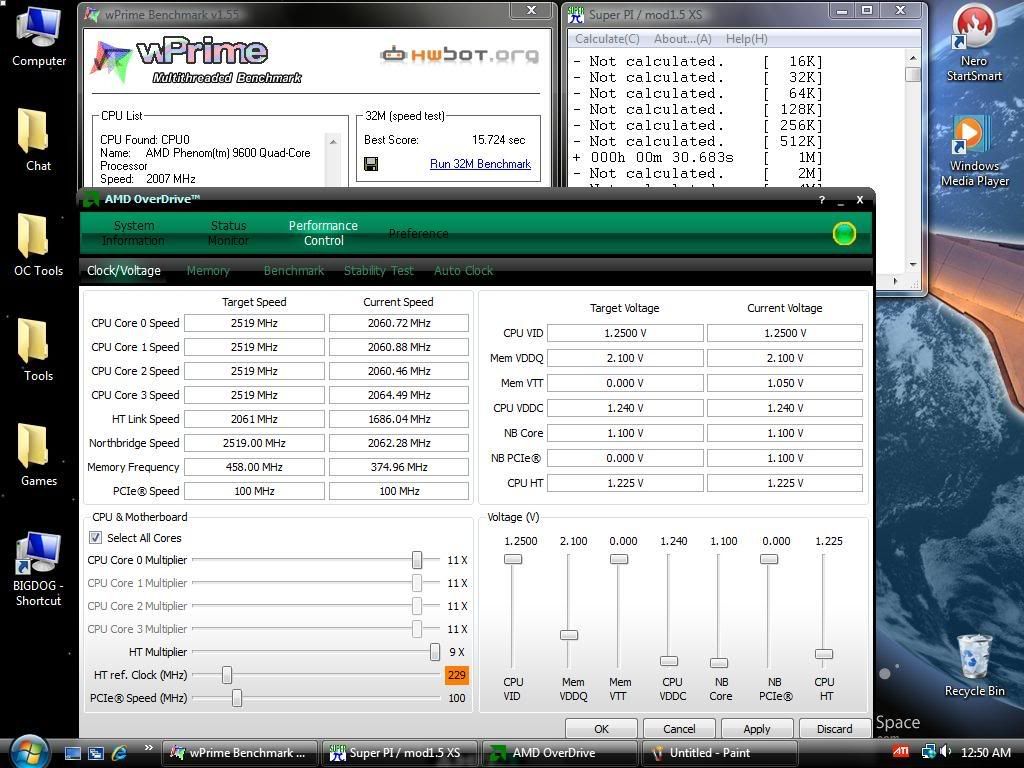Switch to the Status Monitor tab

228,233
